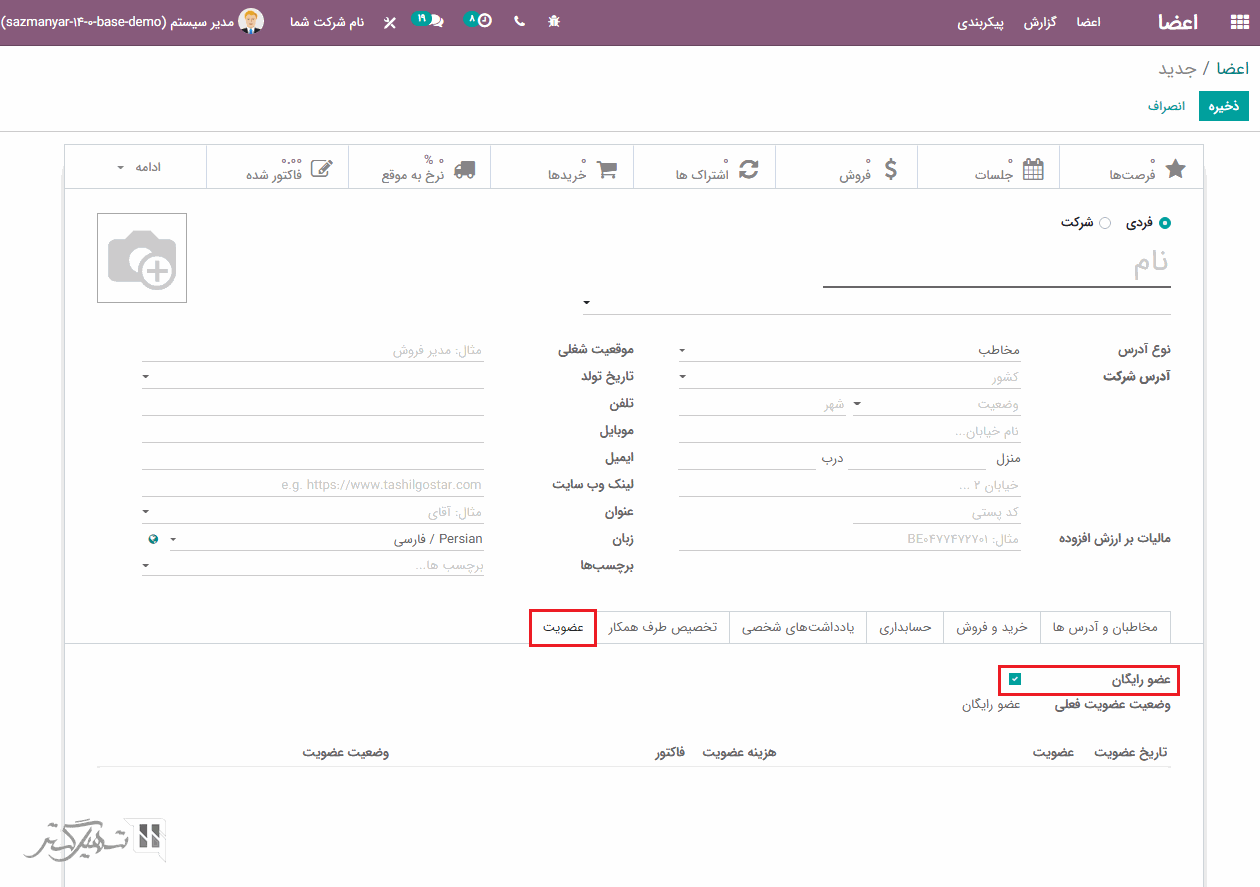Switch to the Accounting (حسابداری) tab
Screen dimensions: 1260x887
(x=905, y=627)
